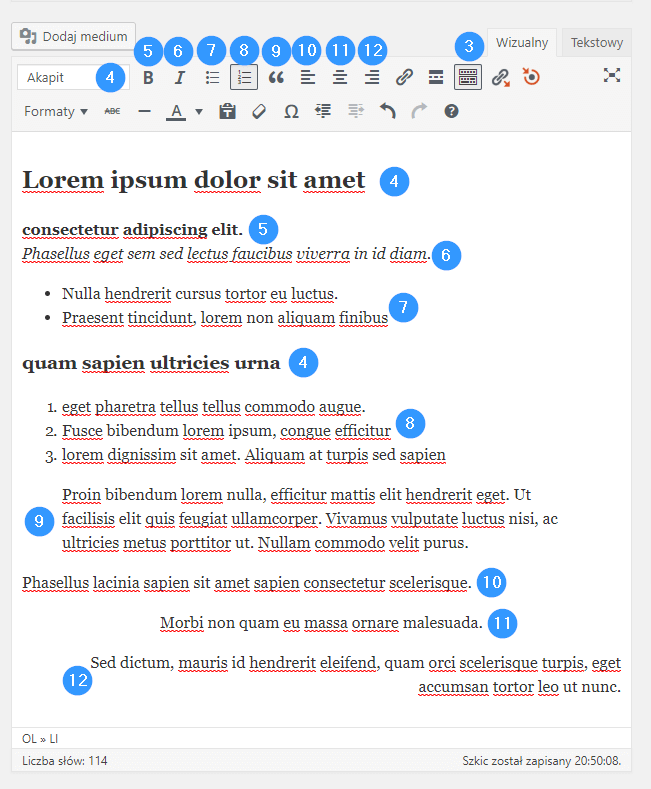Click the paste as text clipboard icon

[227, 111]
